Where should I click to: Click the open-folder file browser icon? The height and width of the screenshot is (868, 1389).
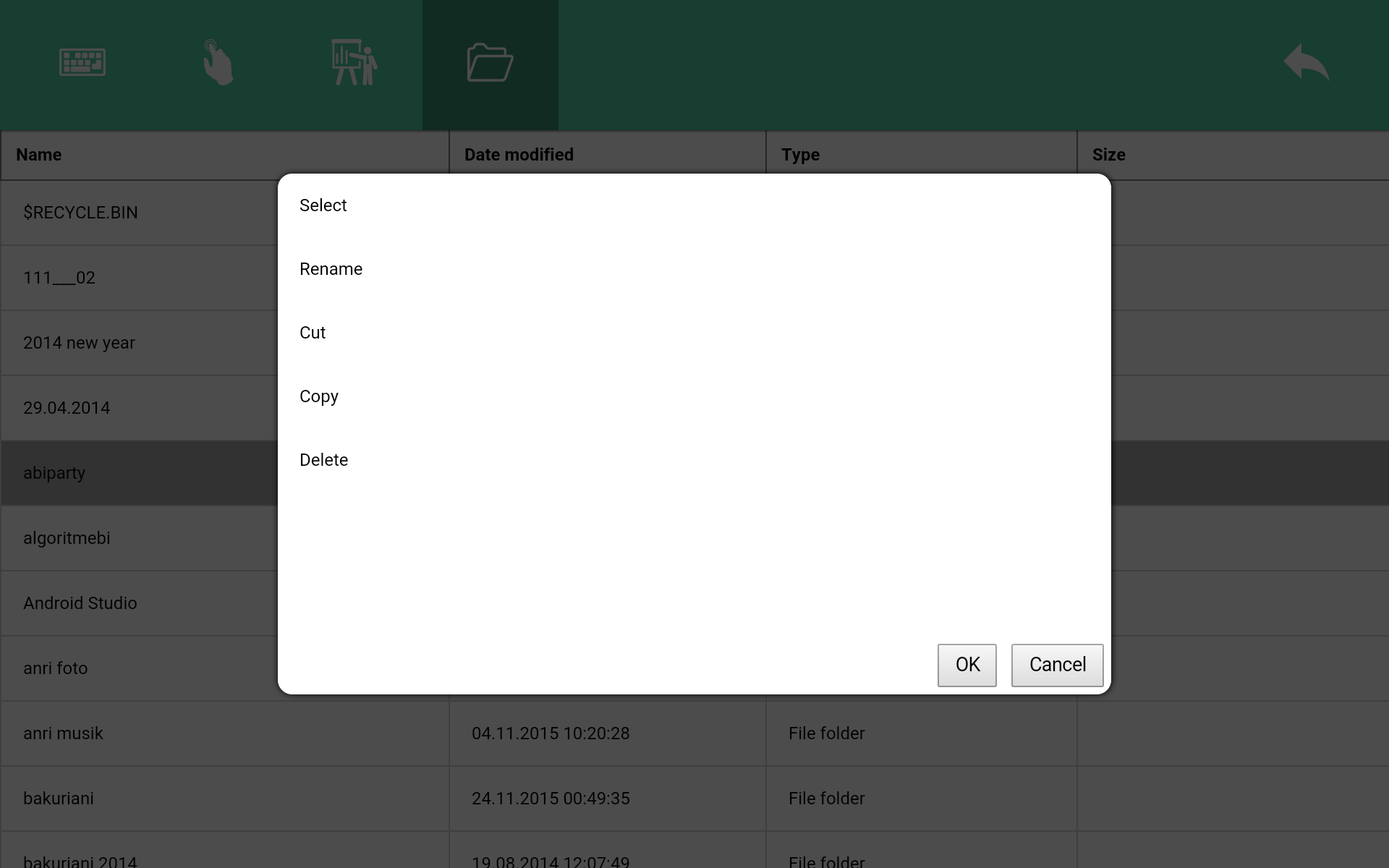pos(490,63)
